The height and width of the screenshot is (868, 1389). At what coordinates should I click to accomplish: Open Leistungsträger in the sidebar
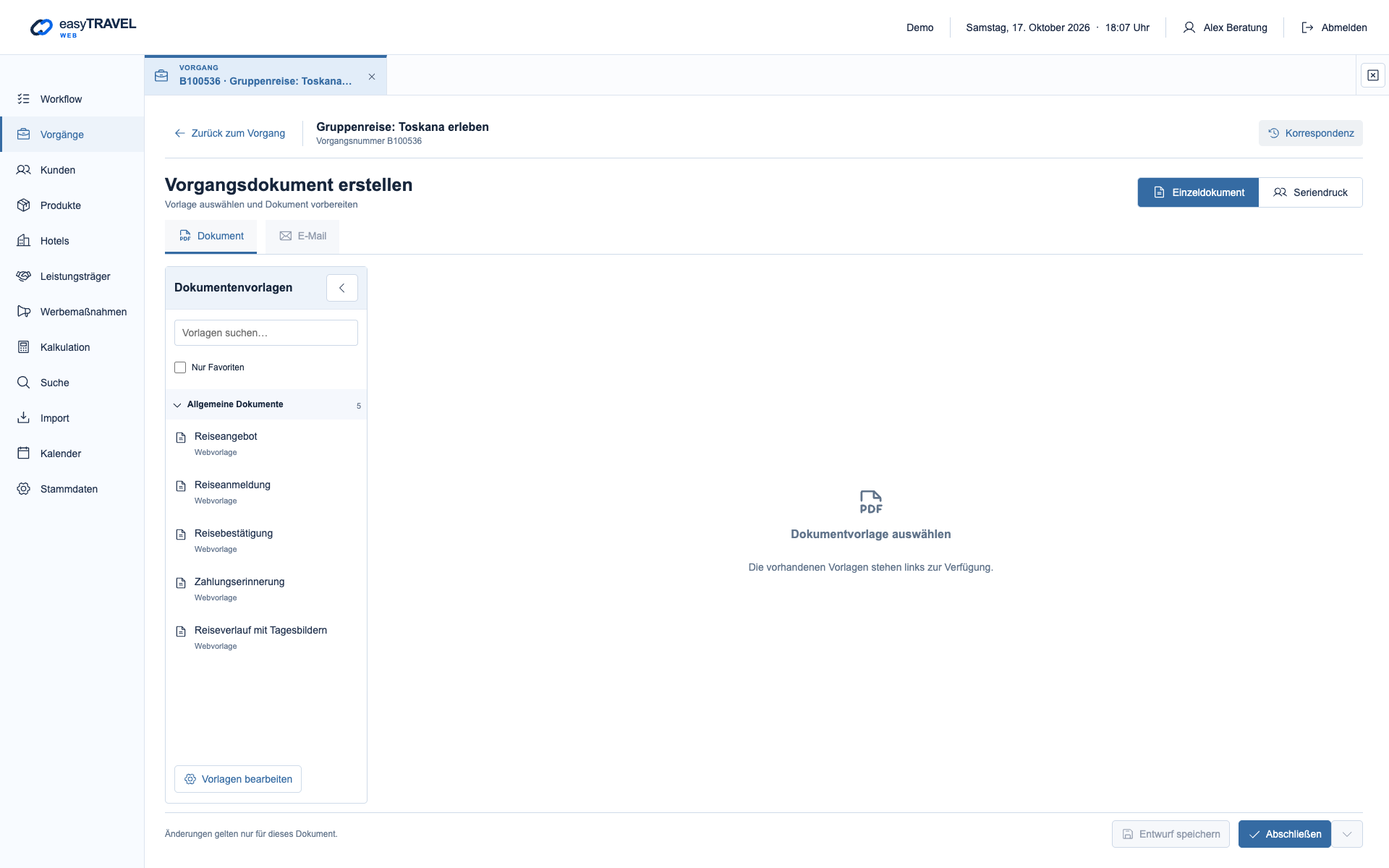(x=72, y=276)
